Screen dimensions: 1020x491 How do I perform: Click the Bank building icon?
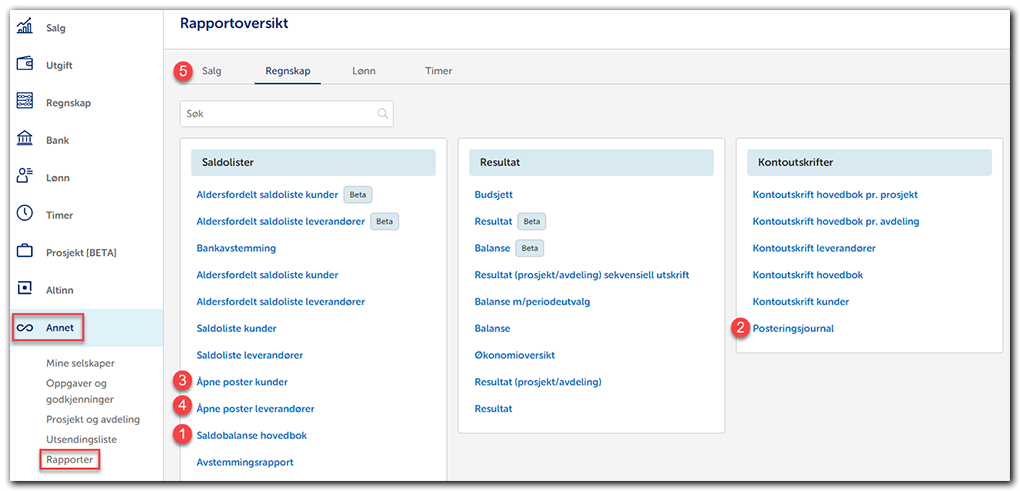point(25,140)
